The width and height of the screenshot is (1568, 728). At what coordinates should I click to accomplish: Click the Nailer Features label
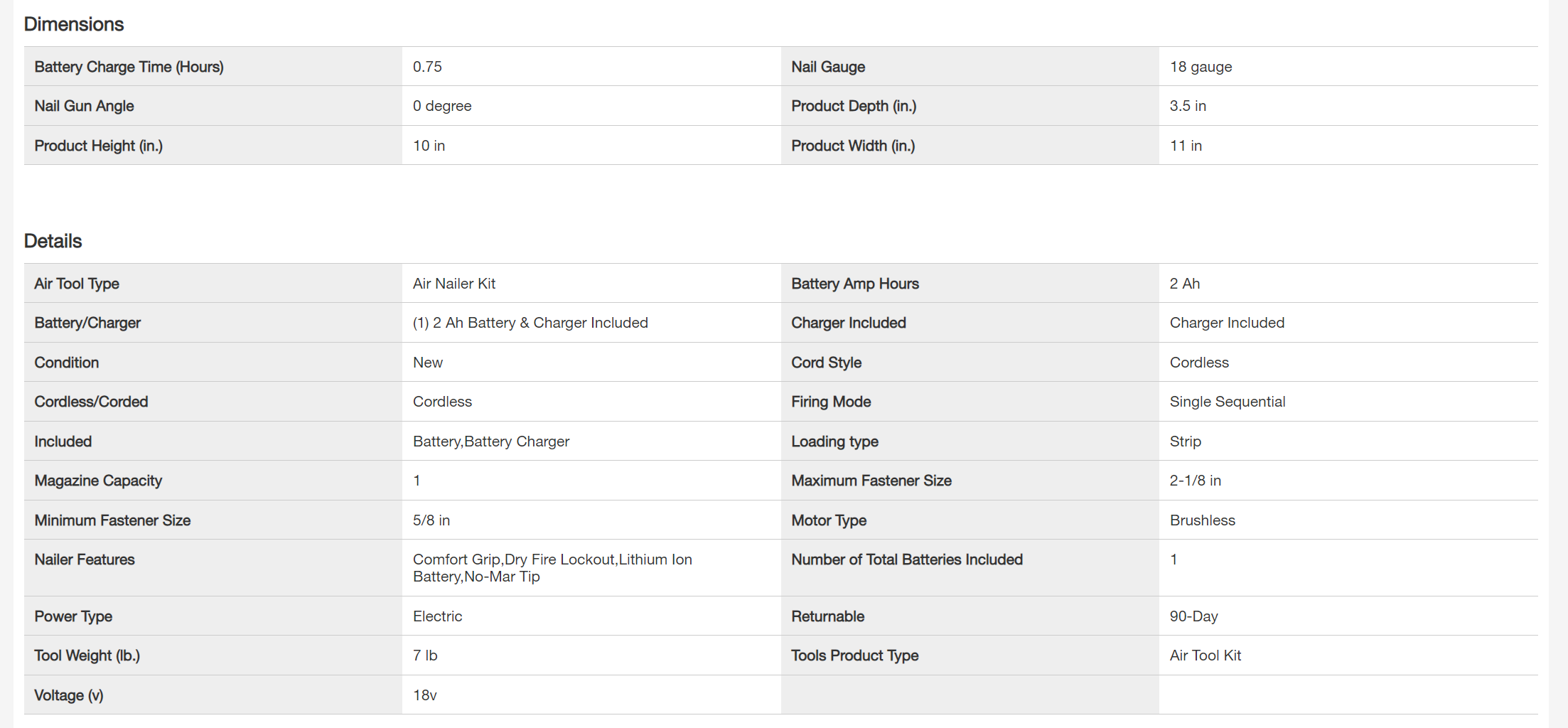[x=84, y=560]
